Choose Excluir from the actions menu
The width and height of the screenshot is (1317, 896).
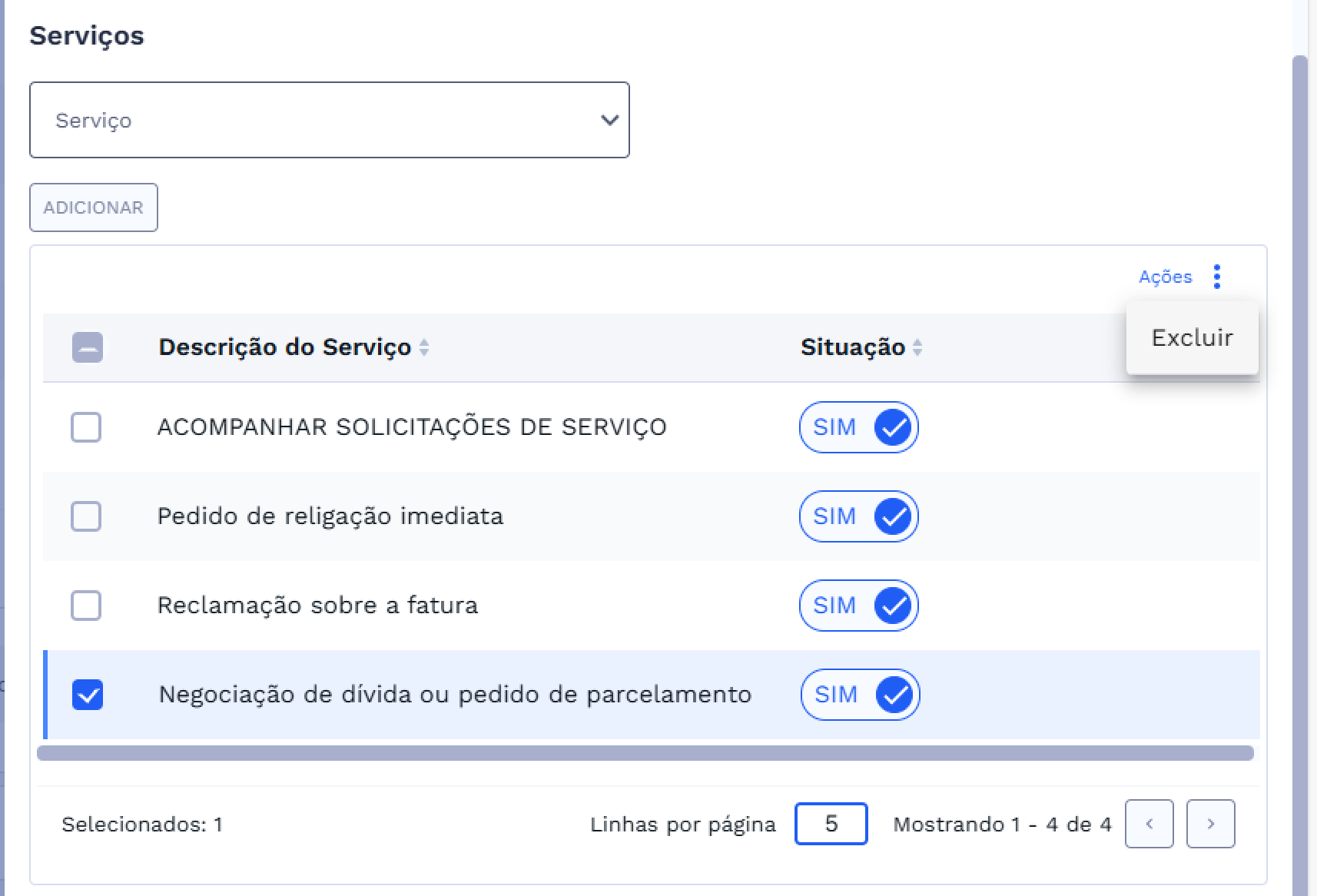pos(1192,337)
